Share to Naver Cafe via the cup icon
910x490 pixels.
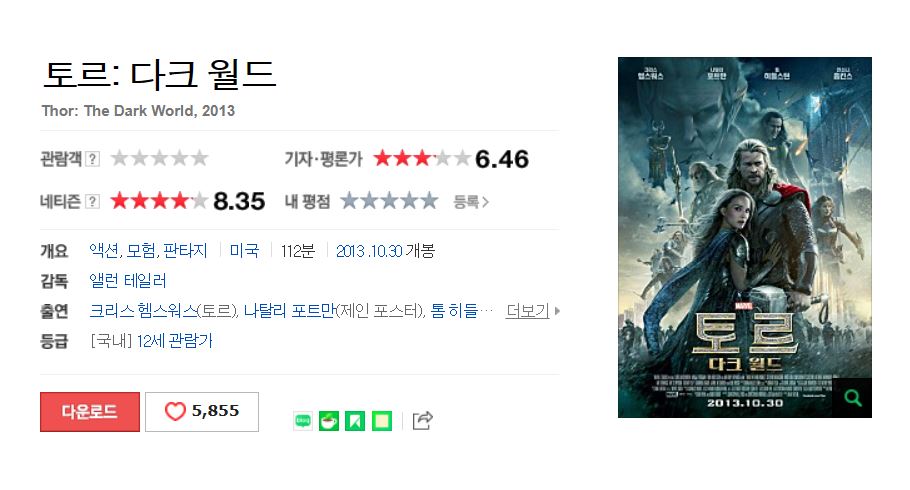pos(329,420)
